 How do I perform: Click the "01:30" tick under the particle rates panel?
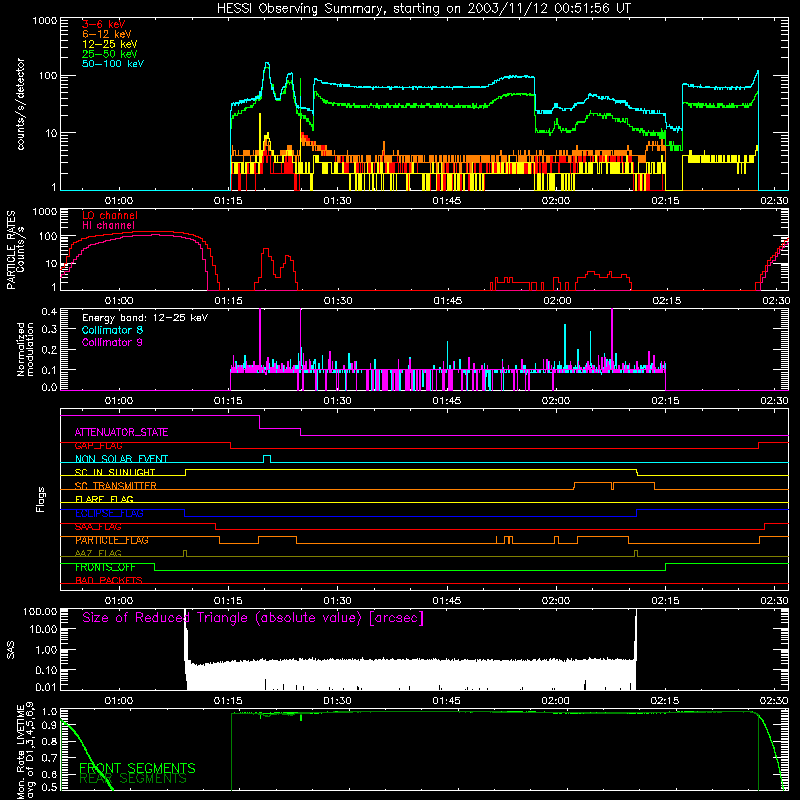tap(338, 301)
